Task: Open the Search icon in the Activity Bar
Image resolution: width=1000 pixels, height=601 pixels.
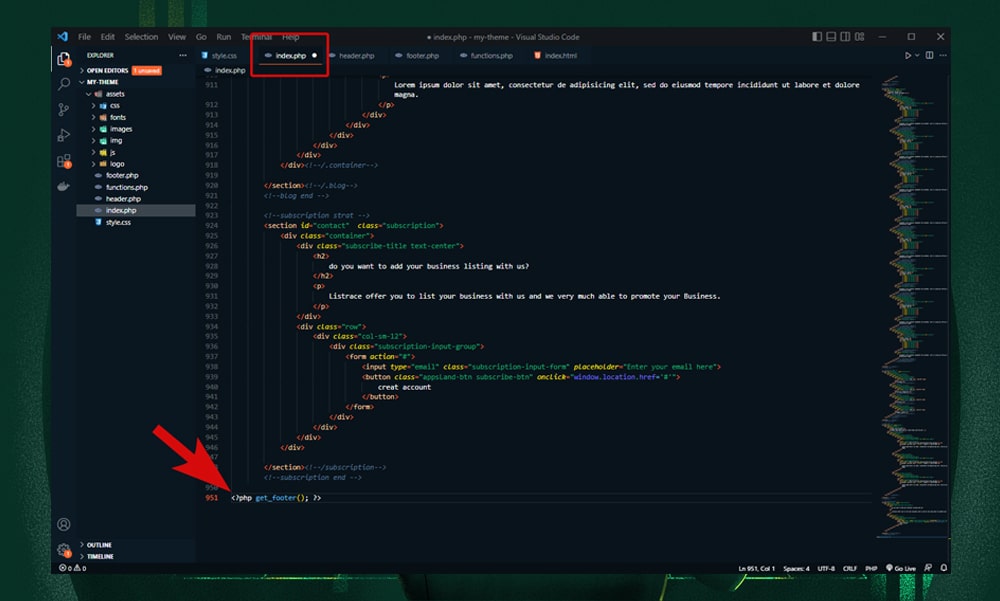Action: pyautogui.click(x=62, y=84)
